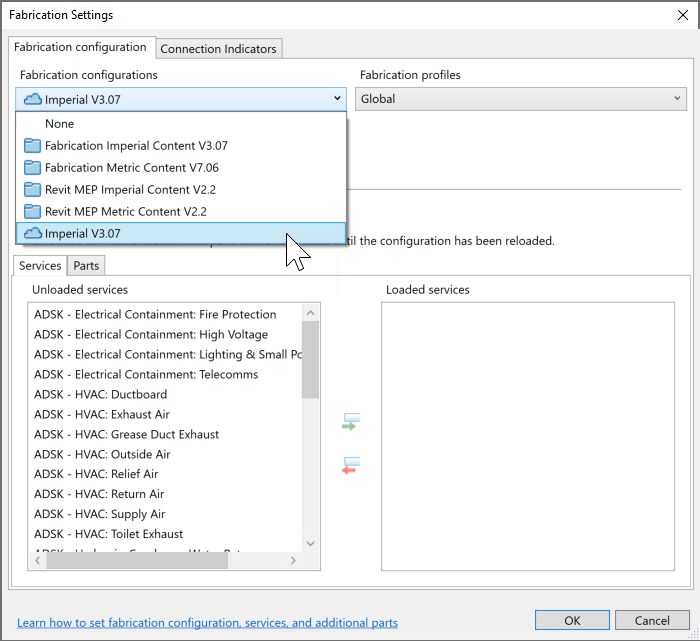Click cloud icon beside Imperial V3.07 list entry
This screenshot has width=700, height=641.
click(32, 234)
